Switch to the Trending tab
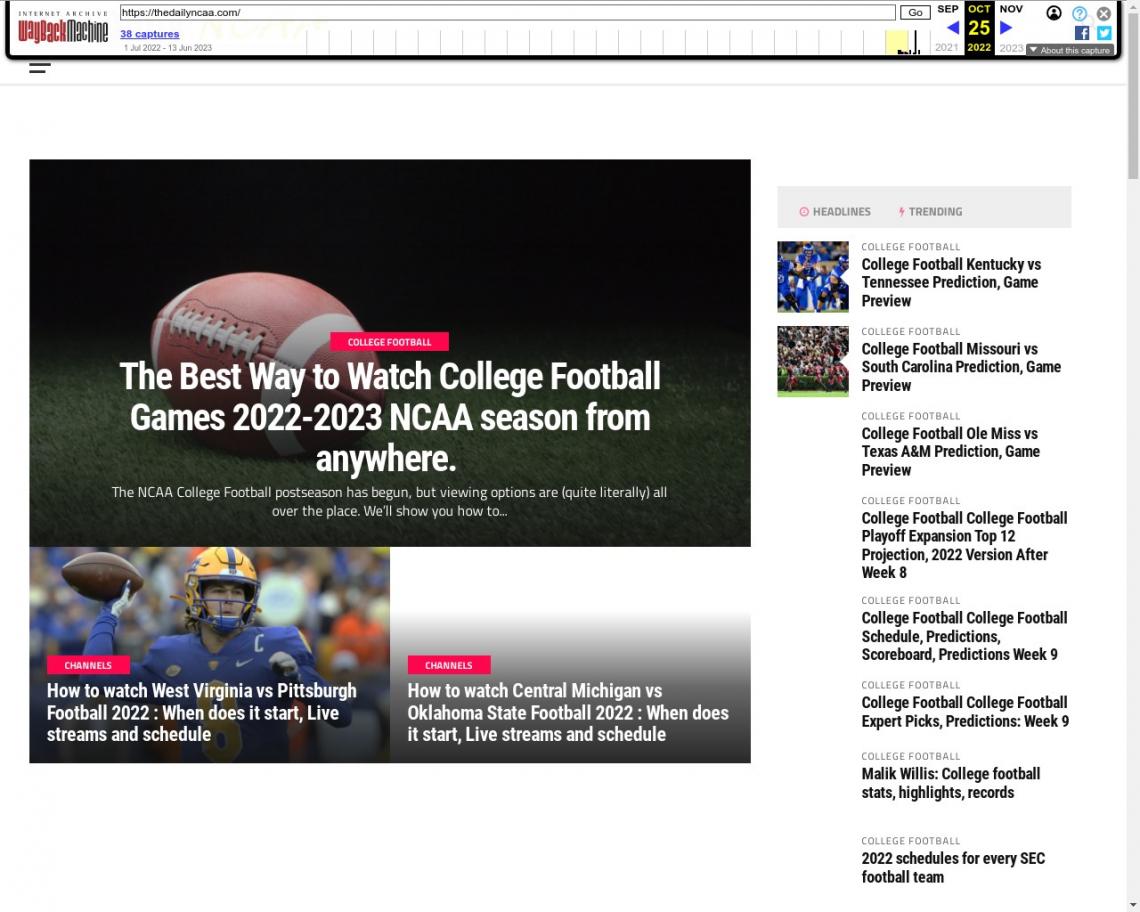Viewport: 1140px width, 912px height. (x=930, y=212)
